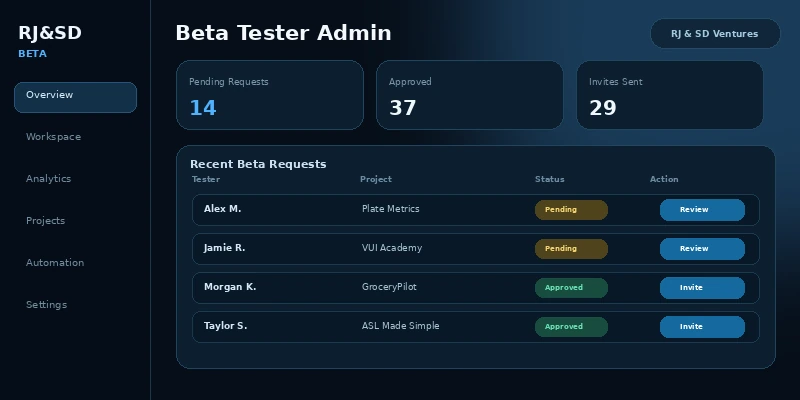Image resolution: width=800 pixels, height=400 pixels.
Task: Click the Approved badge for Taylor S.
Action: coord(571,327)
